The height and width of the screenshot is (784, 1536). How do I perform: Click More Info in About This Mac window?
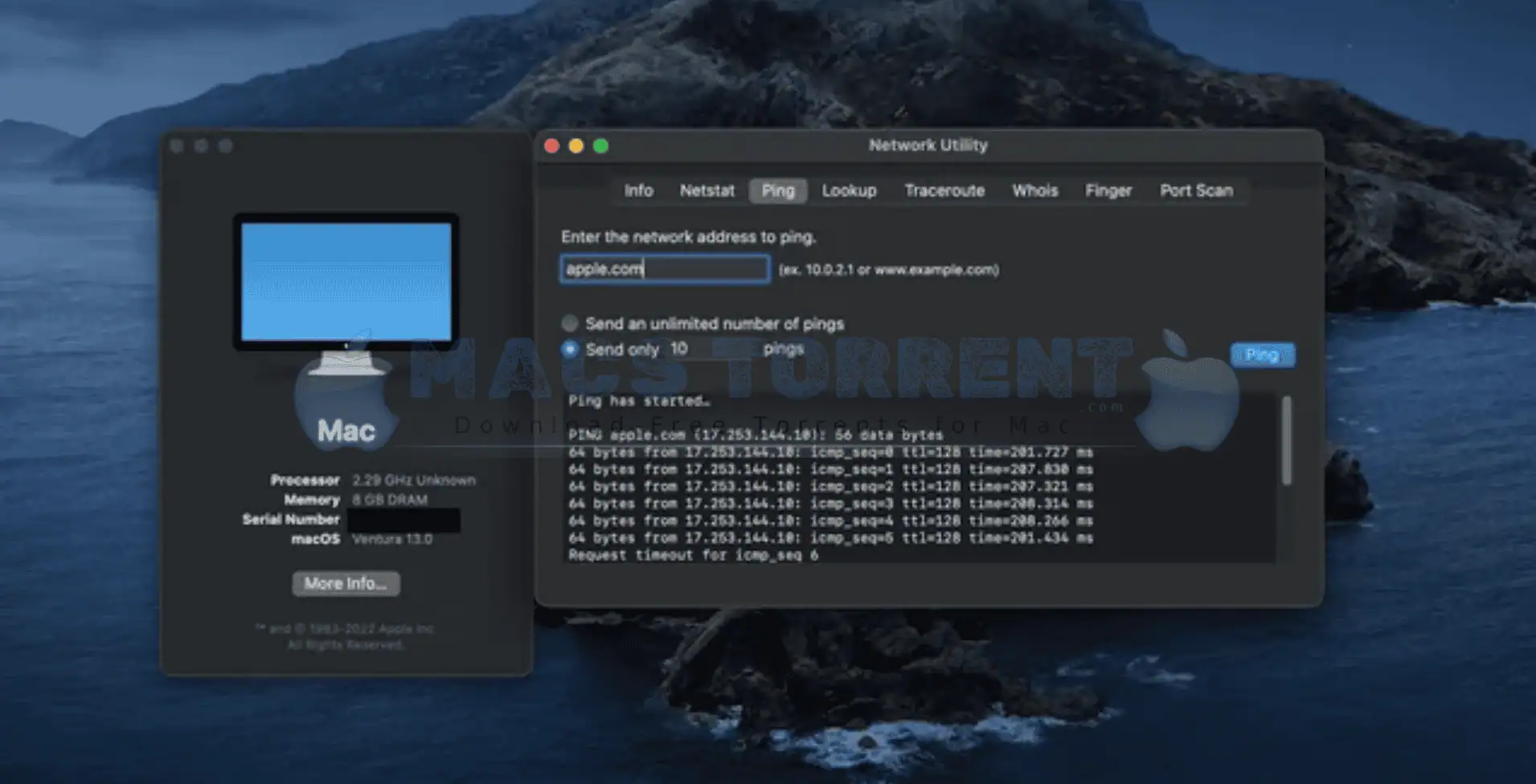coord(346,584)
